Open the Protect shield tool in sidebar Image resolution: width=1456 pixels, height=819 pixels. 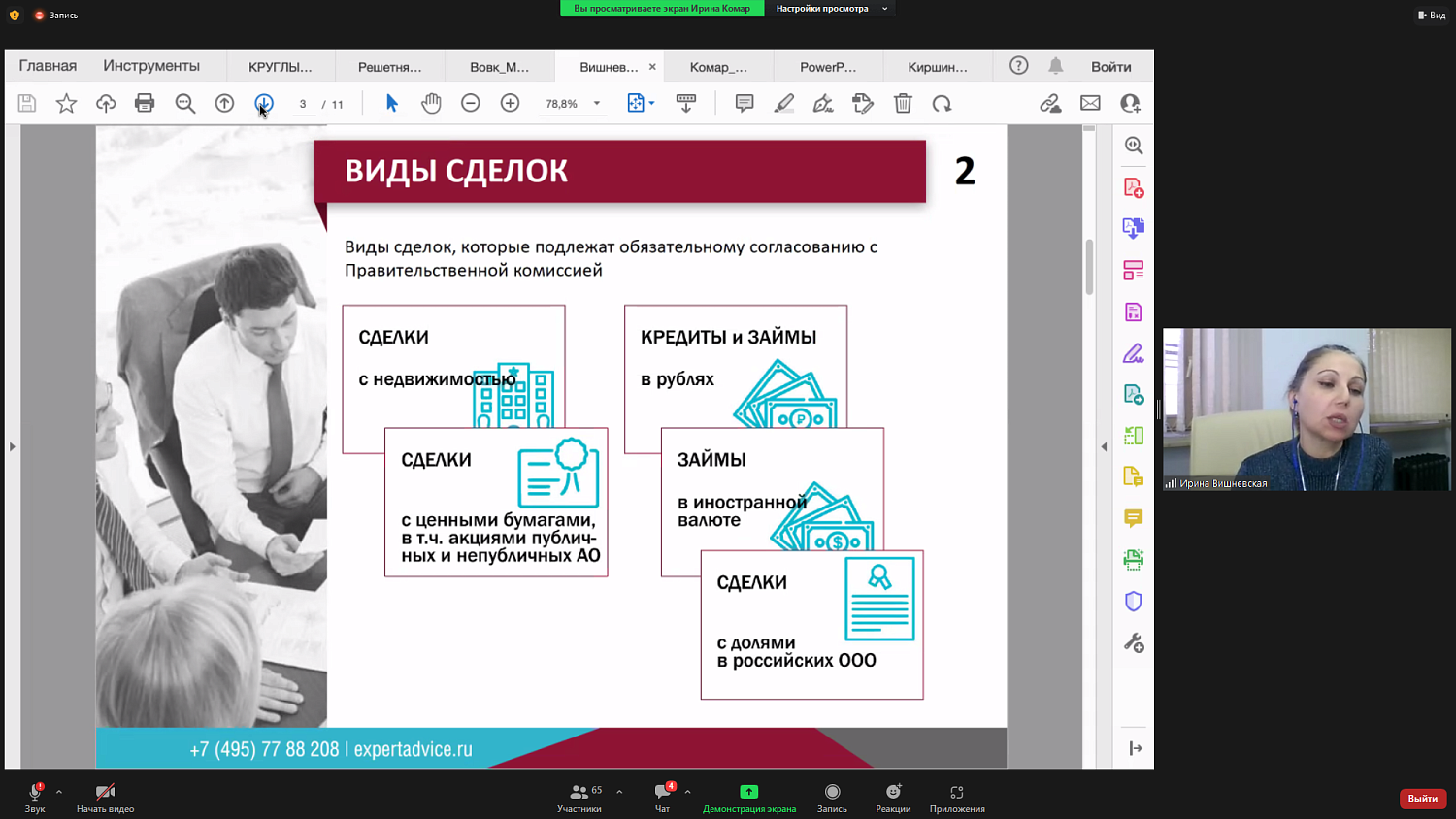coord(1133,601)
